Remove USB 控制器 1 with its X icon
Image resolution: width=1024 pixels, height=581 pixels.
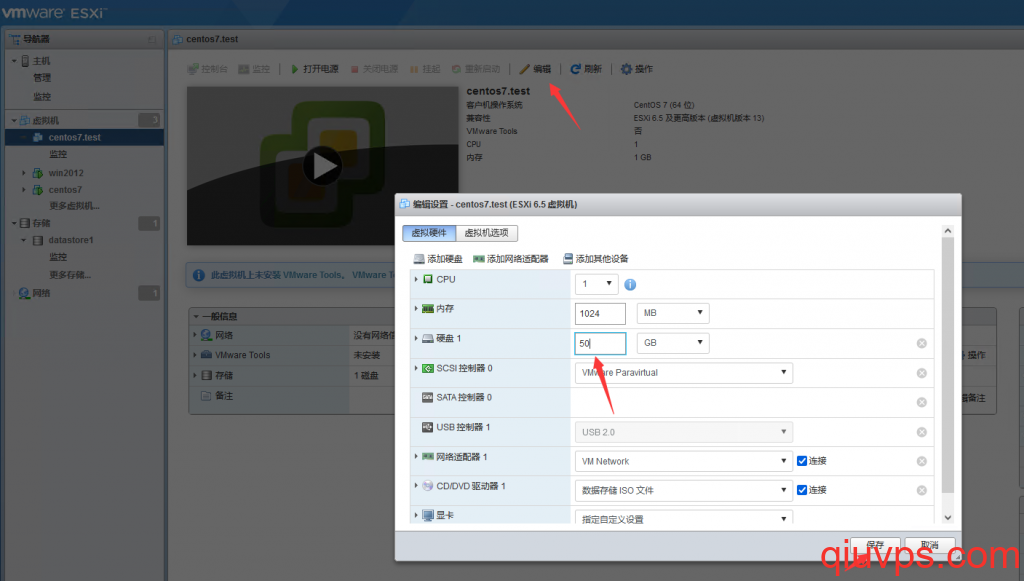(921, 432)
